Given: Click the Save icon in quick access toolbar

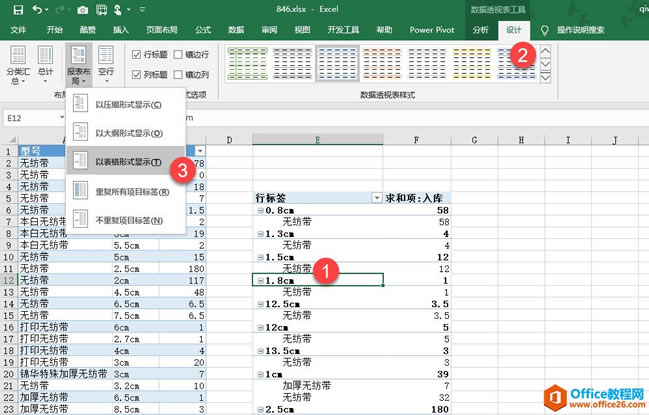Looking at the screenshot, I should tap(18, 10).
